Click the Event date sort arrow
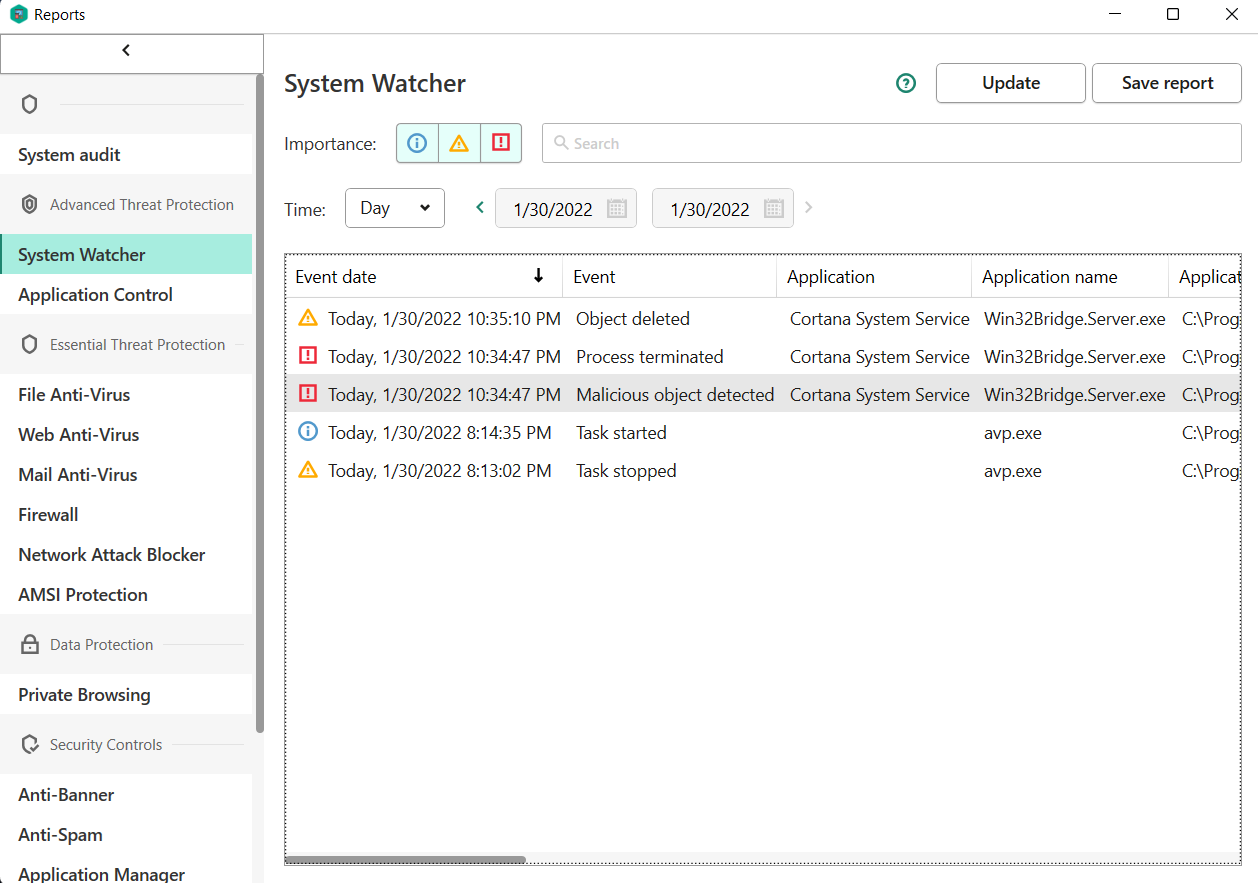The height and width of the screenshot is (883, 1258). click(539, 277)
